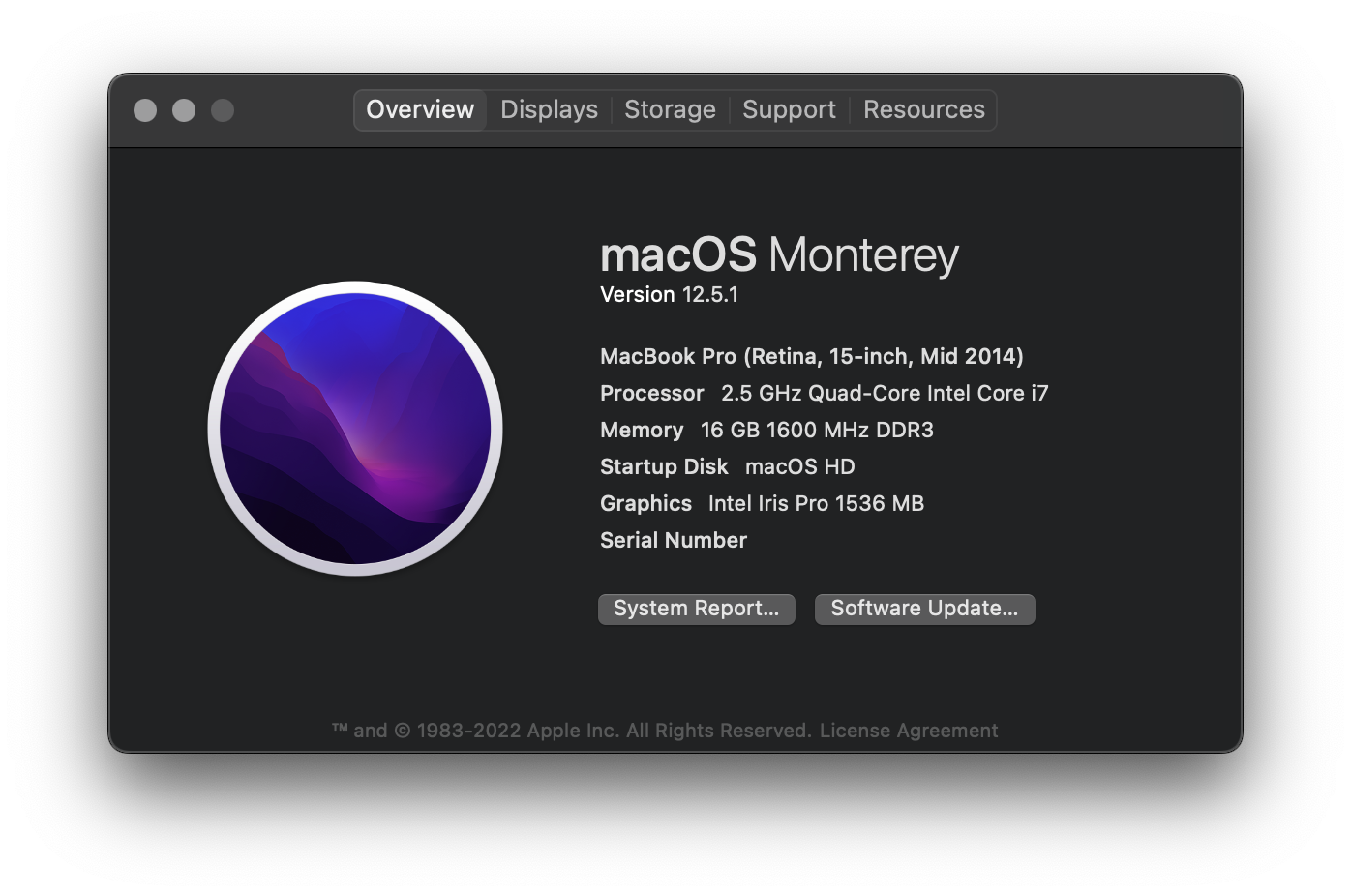Select the Storage tab
This screenshot has height=896, width=1351.
(670, 109)
